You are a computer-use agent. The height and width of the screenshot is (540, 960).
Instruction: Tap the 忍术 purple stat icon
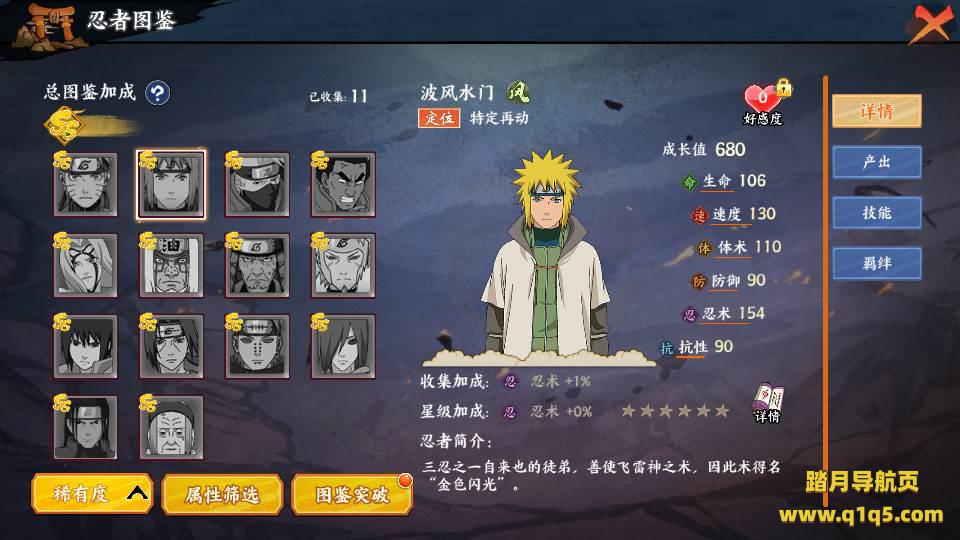[689, 314]
